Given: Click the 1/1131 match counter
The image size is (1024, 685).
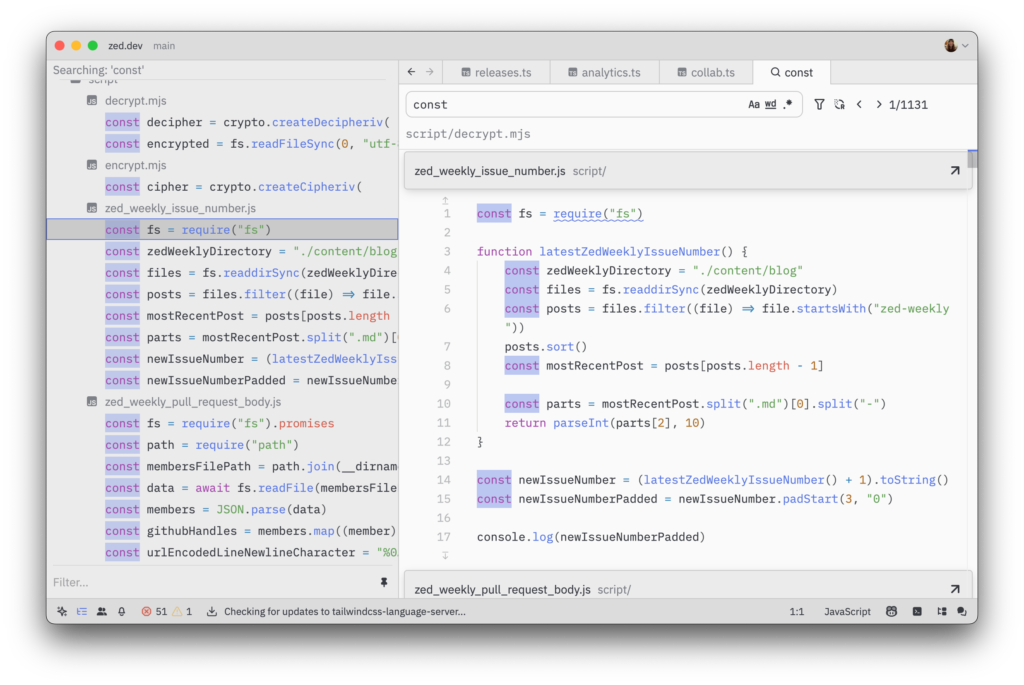Looking at the screenshot, I should tap(908, 104).
